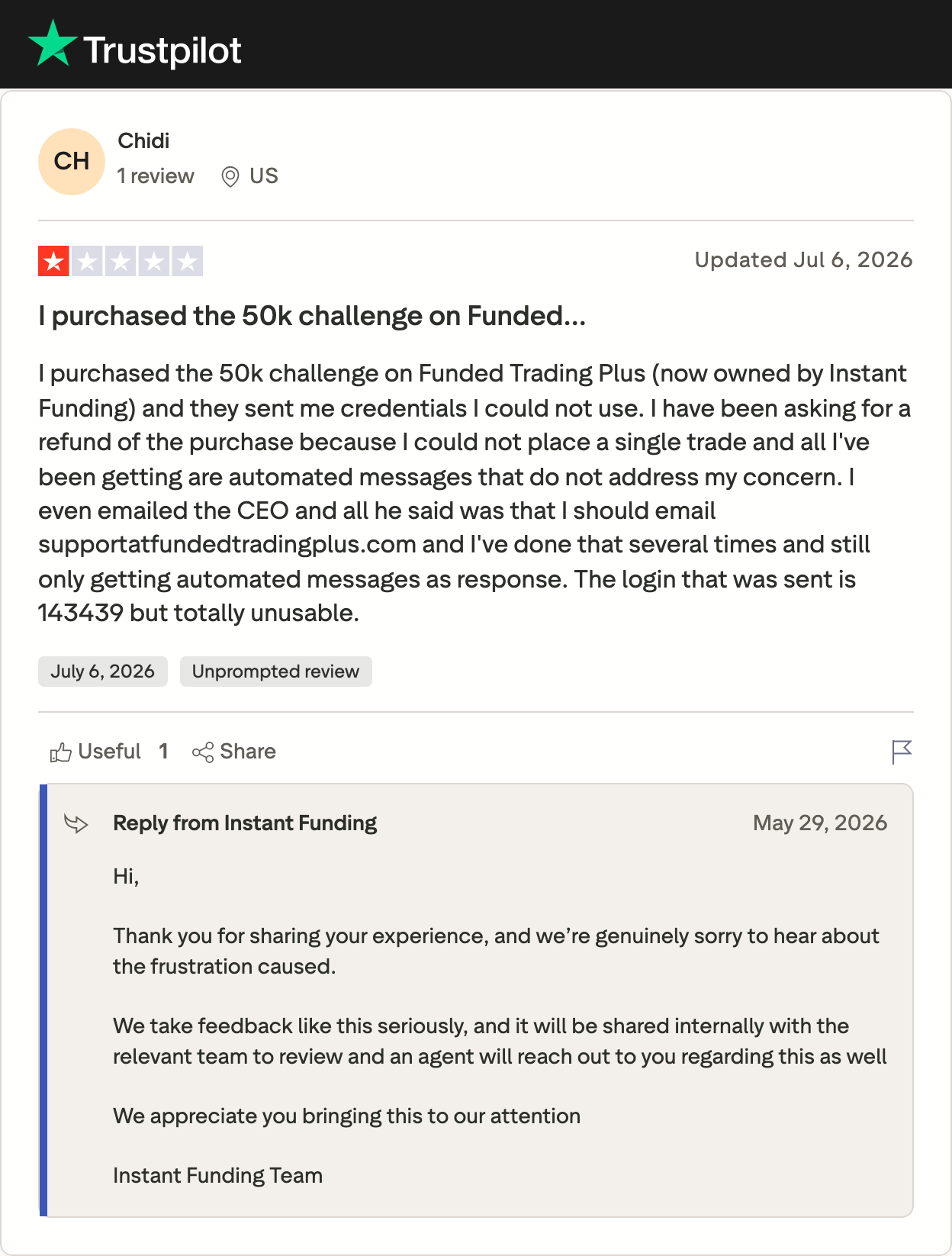
Task: Click the one-star rating image
Action: [121, 261]
